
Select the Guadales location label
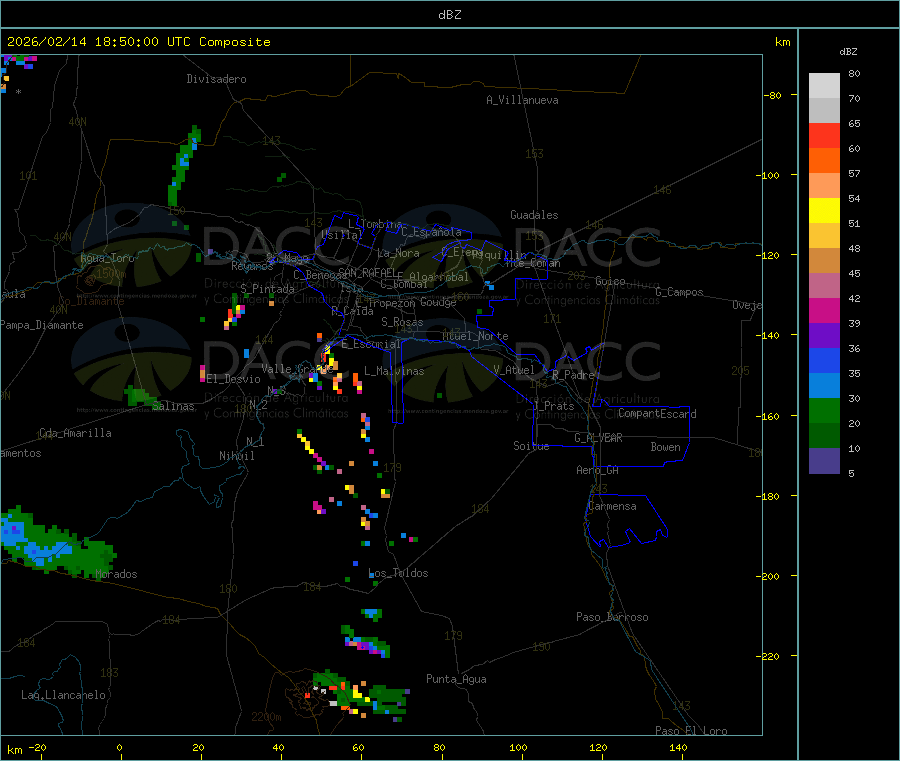534,215
